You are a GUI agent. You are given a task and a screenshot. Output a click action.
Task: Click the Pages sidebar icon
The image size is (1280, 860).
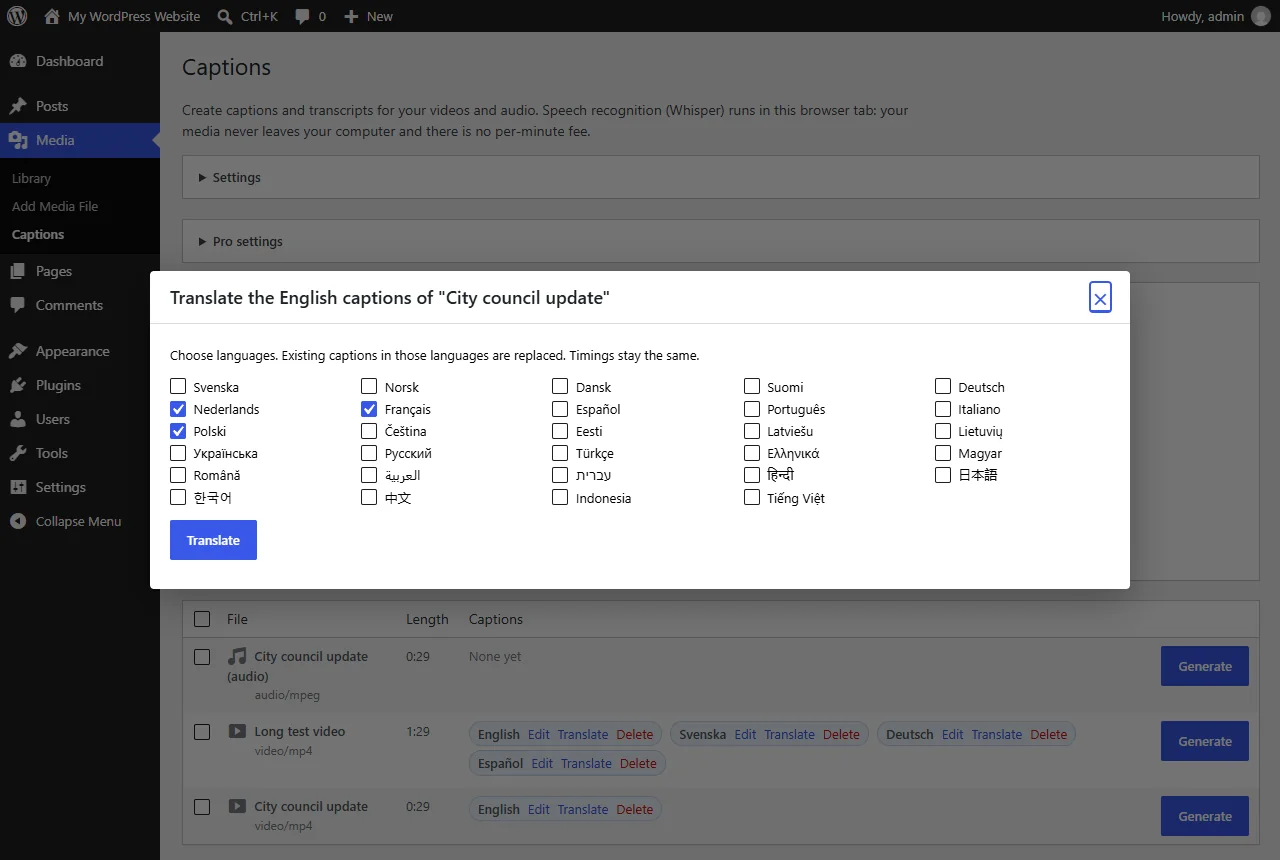tap(18, 271)
